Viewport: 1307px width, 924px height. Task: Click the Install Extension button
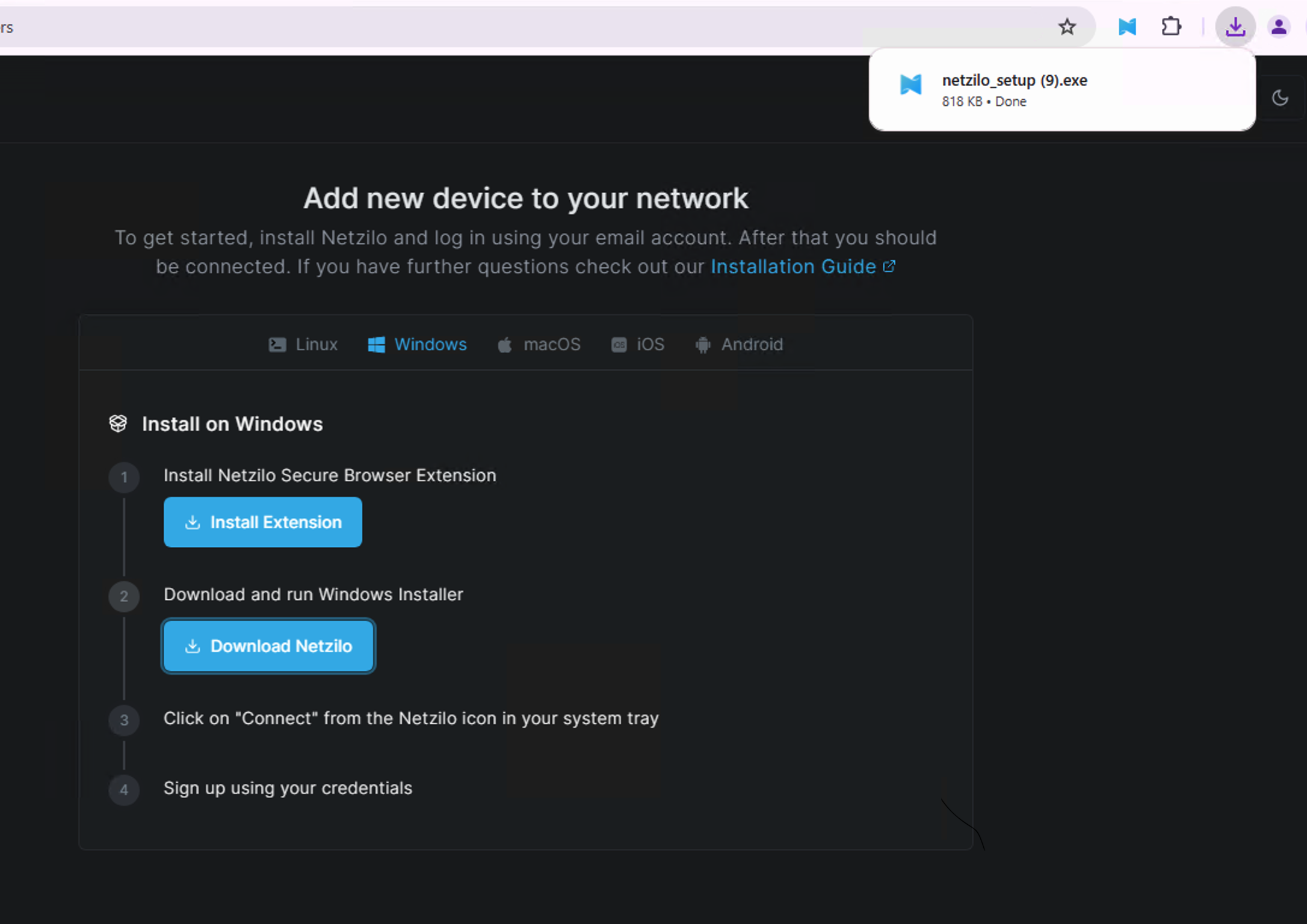tap(263, 522)
